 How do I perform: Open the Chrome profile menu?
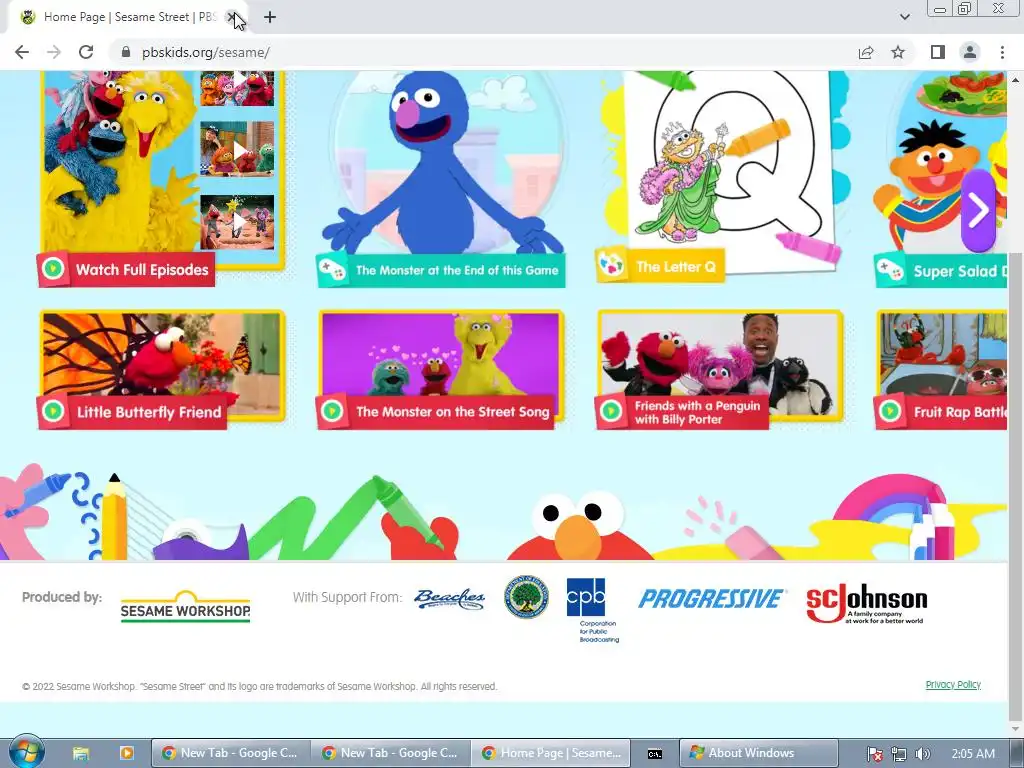[970, 52]
